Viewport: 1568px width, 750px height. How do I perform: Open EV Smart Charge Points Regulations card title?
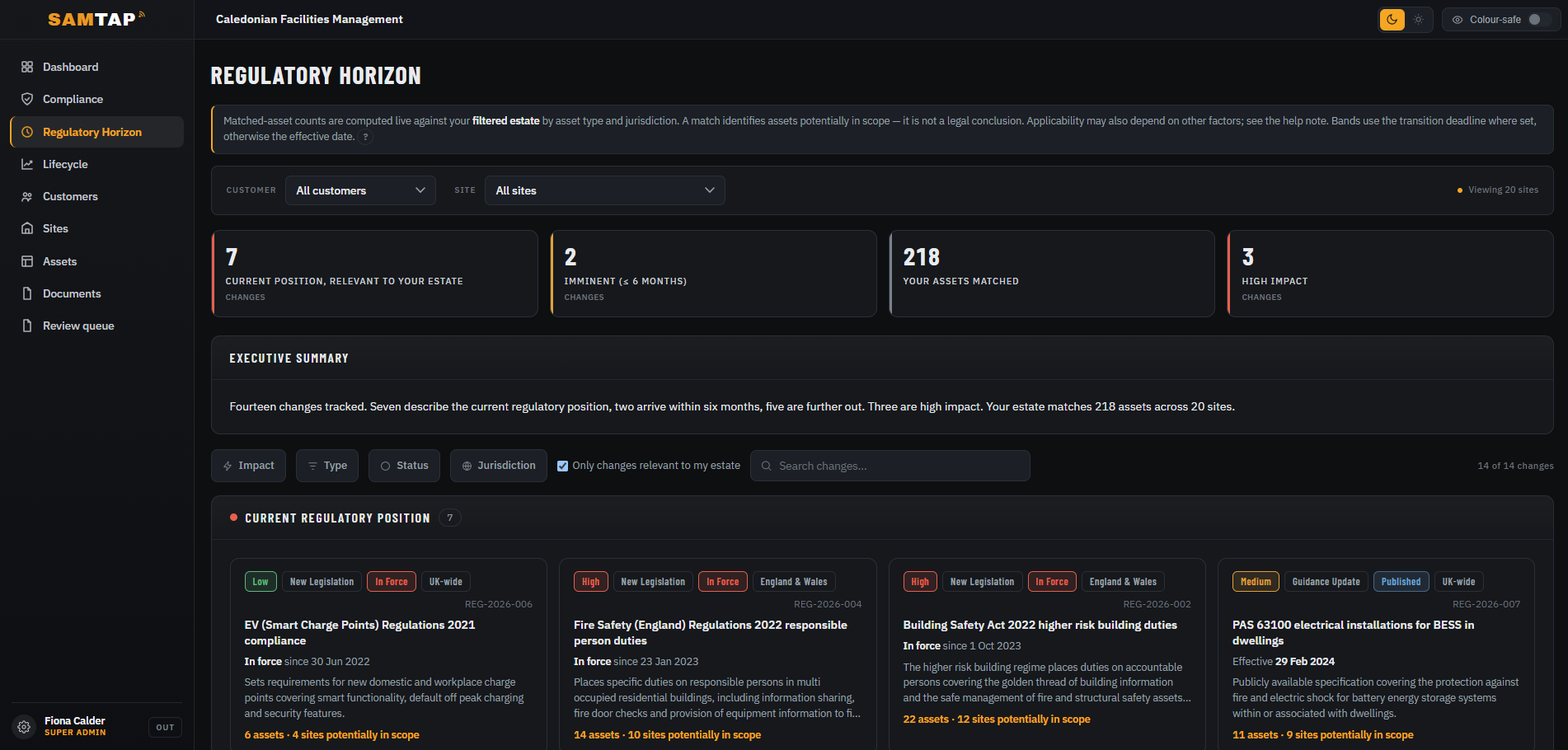pos(359,633)
